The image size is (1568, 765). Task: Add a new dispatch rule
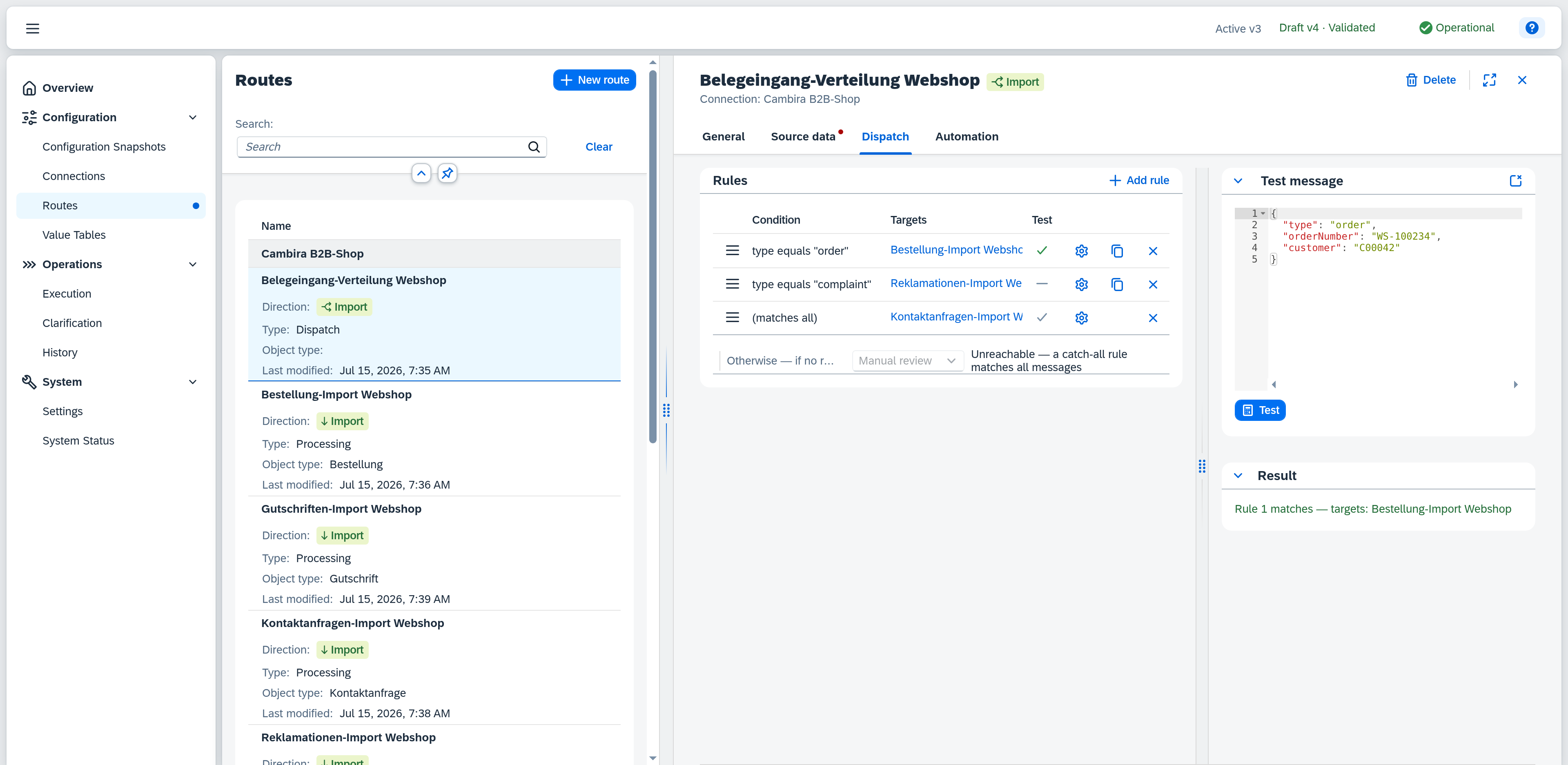pos(1139,181)
